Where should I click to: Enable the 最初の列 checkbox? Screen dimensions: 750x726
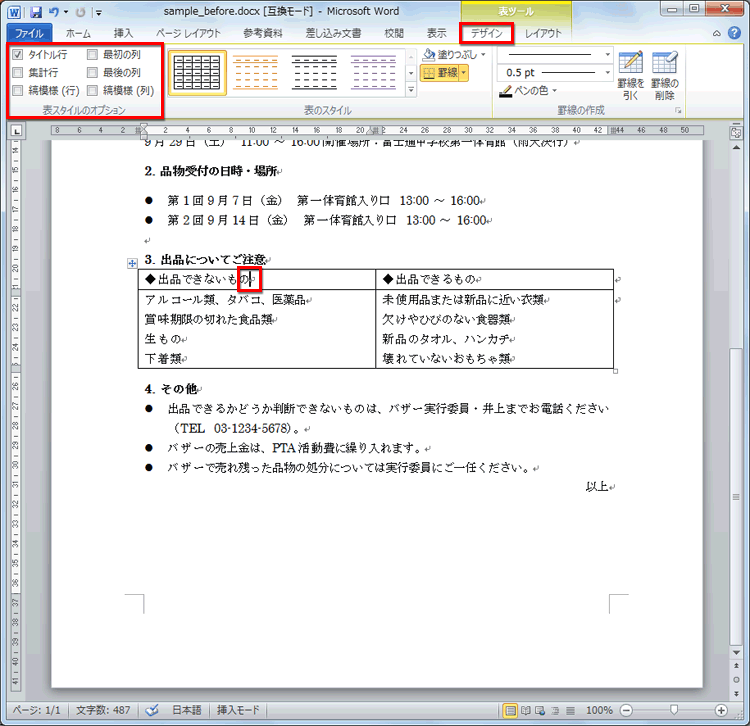pyautogui.click(x=92, y=55)
